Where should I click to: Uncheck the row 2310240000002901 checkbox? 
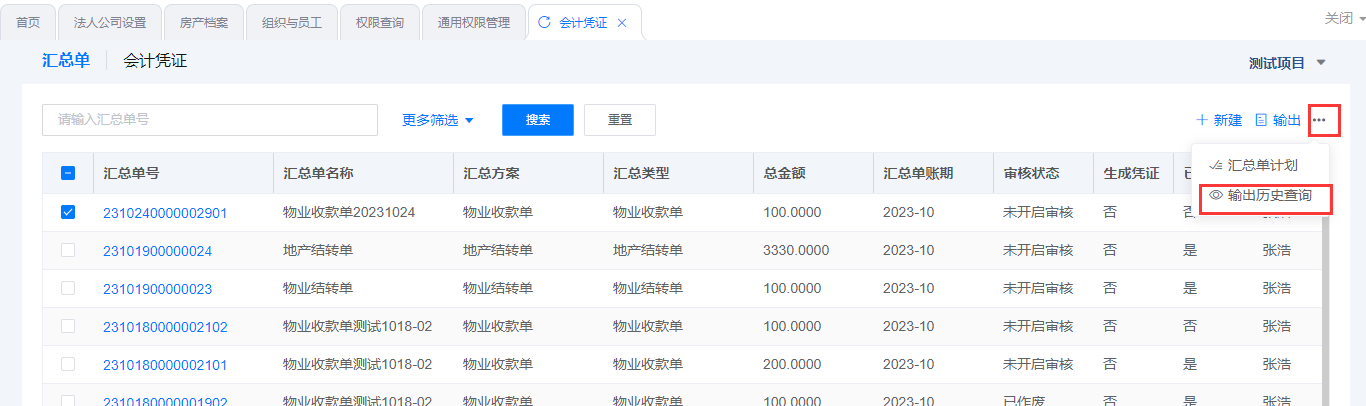click(68, 212)
